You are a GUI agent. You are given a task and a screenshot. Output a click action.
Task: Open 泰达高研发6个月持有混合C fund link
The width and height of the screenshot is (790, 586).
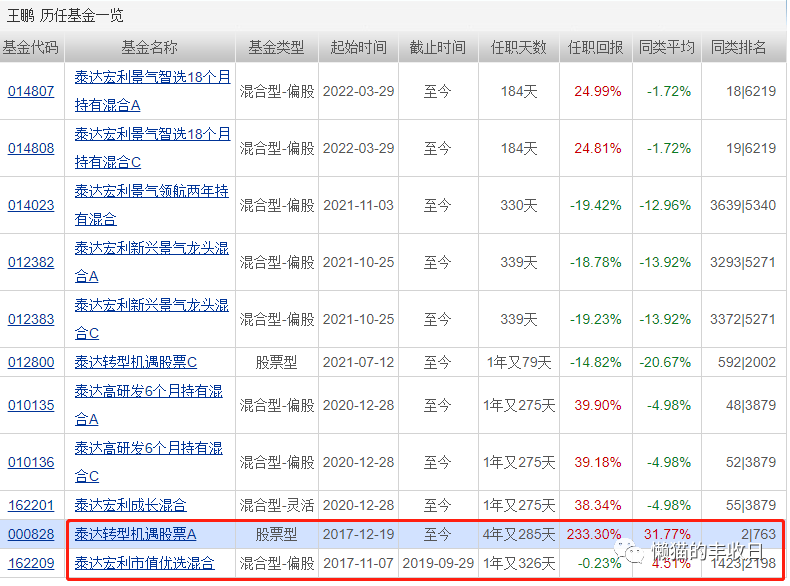click(149, 462)
